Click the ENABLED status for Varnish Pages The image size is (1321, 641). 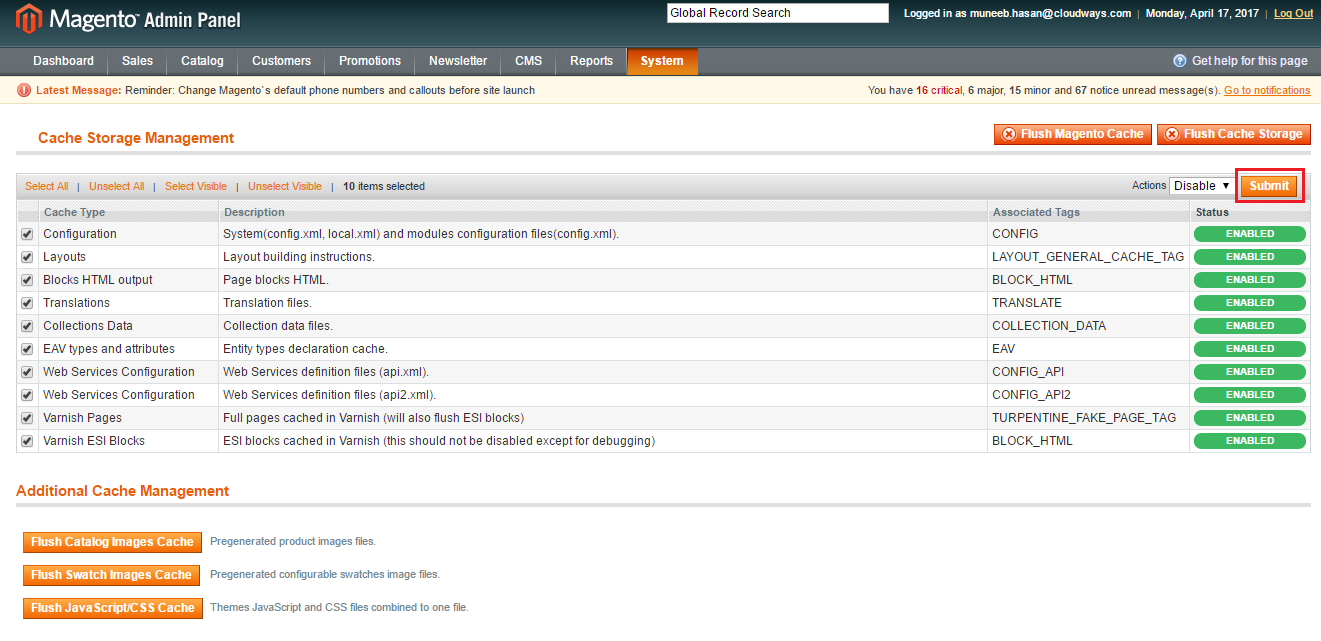pos(1250,418)
